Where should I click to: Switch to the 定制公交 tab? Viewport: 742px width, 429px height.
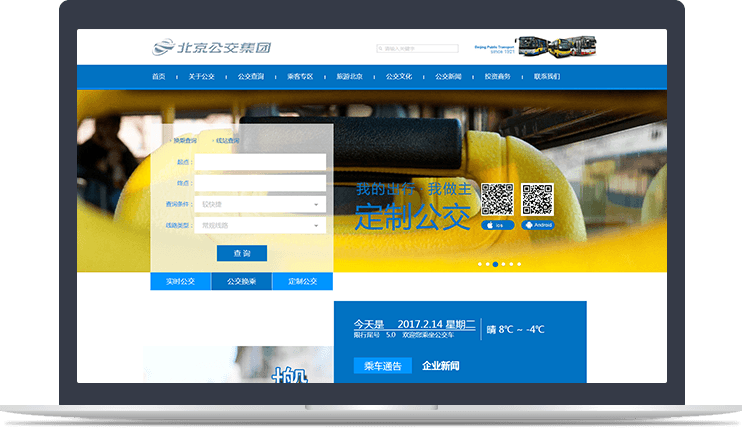point(302,282)
